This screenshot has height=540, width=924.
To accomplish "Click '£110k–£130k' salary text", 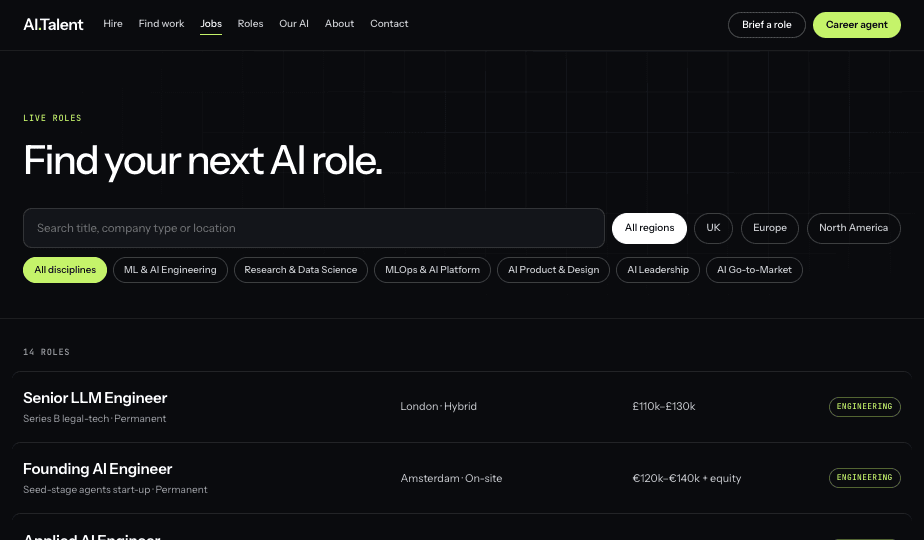I will [664, 406].
